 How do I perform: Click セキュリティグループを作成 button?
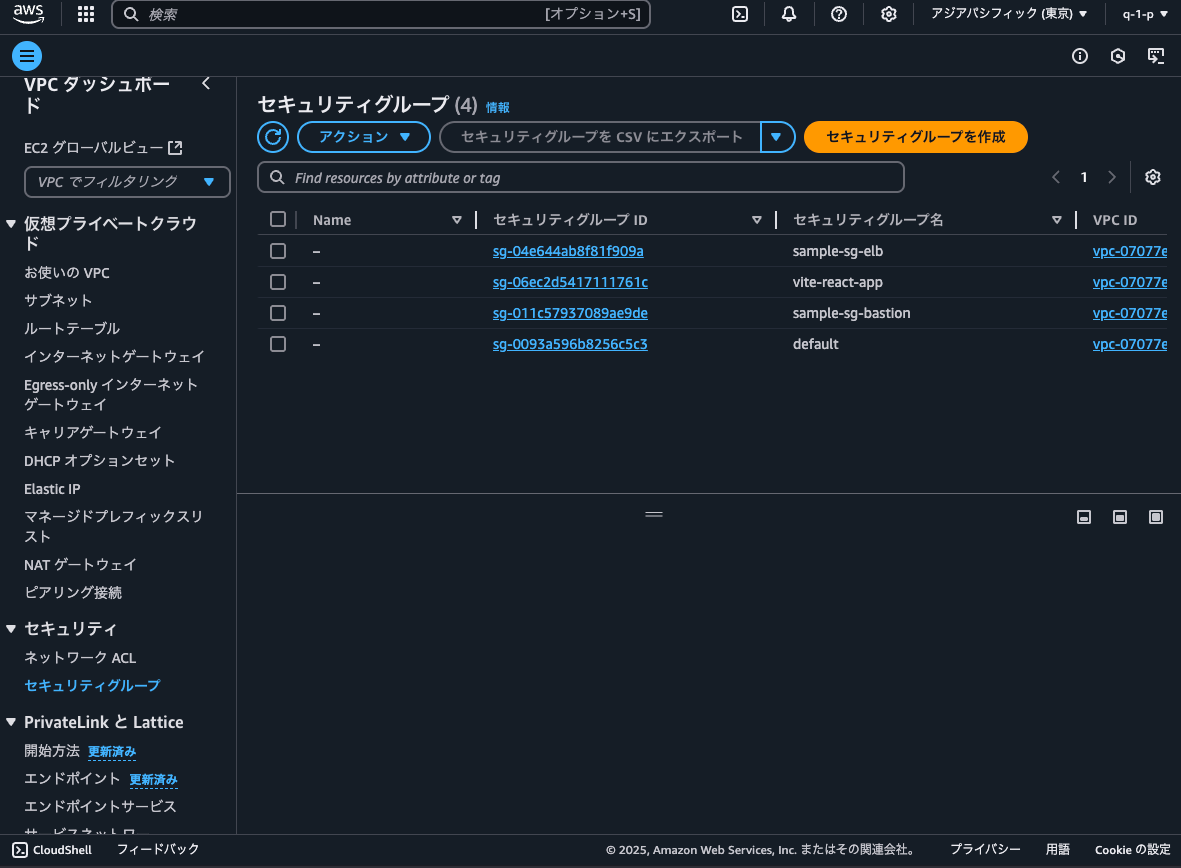[915, 137]
